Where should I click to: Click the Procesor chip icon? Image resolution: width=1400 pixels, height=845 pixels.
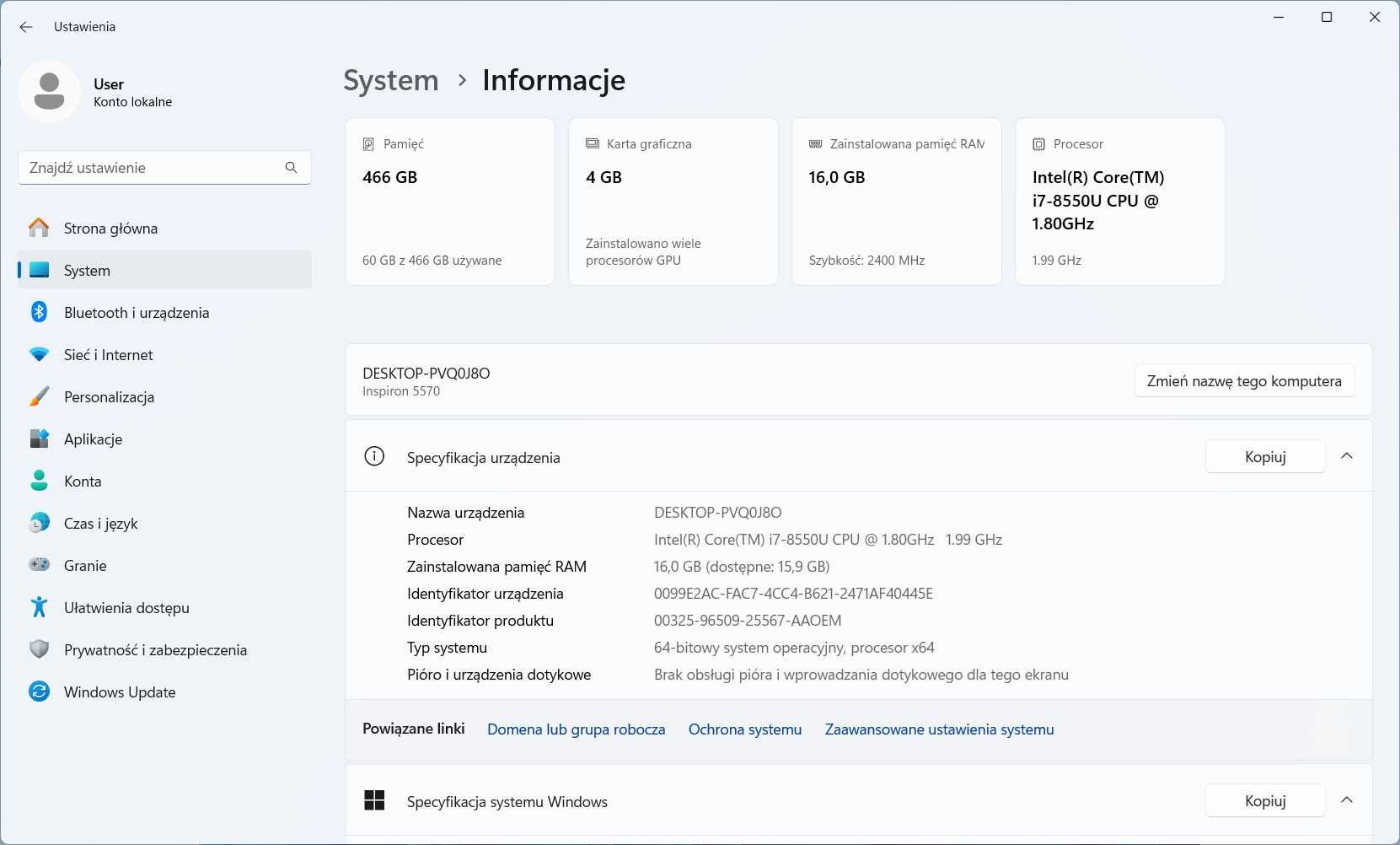pyautogui.click(x=1038, y=144)
